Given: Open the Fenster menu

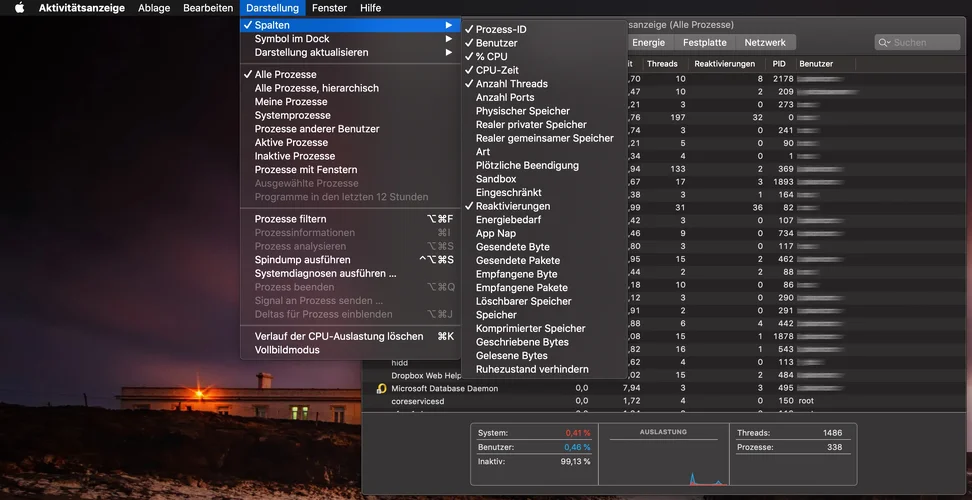Looking at the screenshot, I should pyautogui.click(x=329, y=8).
